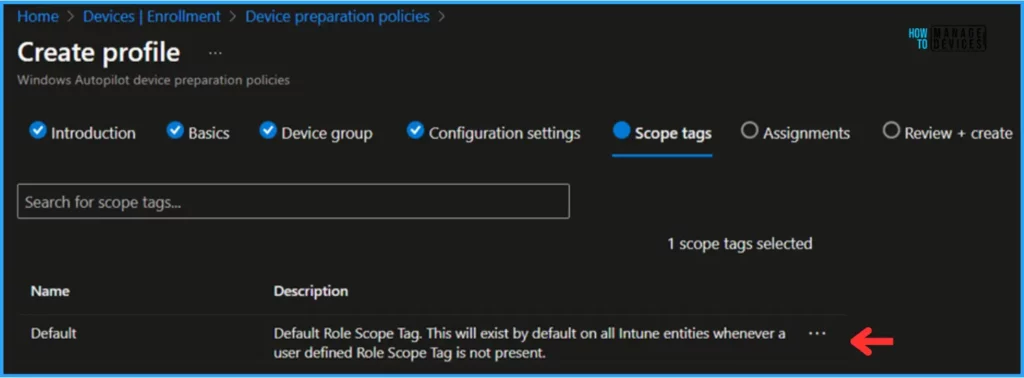Navigate to Home breadcrumb link
Screen dimensions: 1024x378
tap(37, 16)
